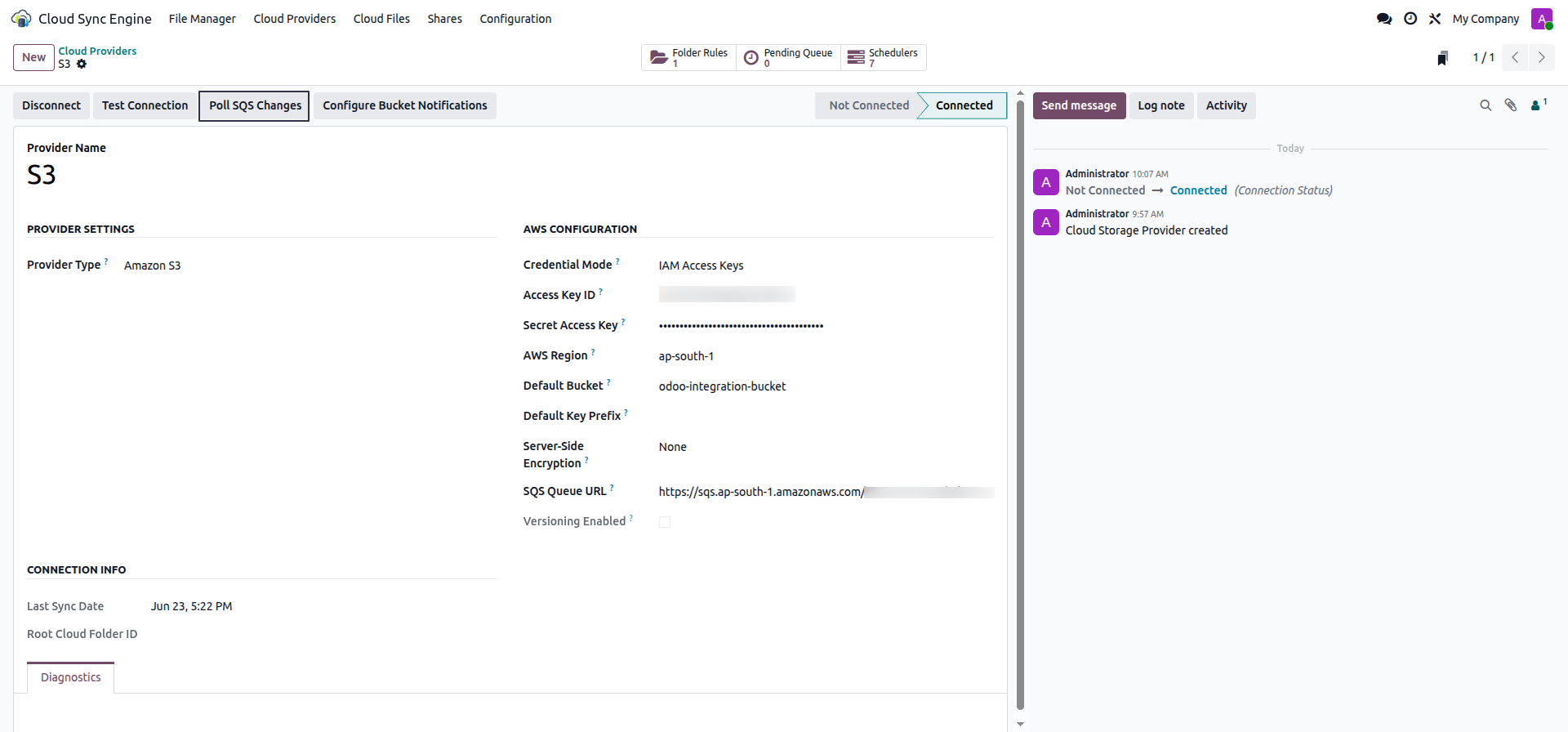
Task: Open the Configuration menu
Action: (x=515, y=19)
